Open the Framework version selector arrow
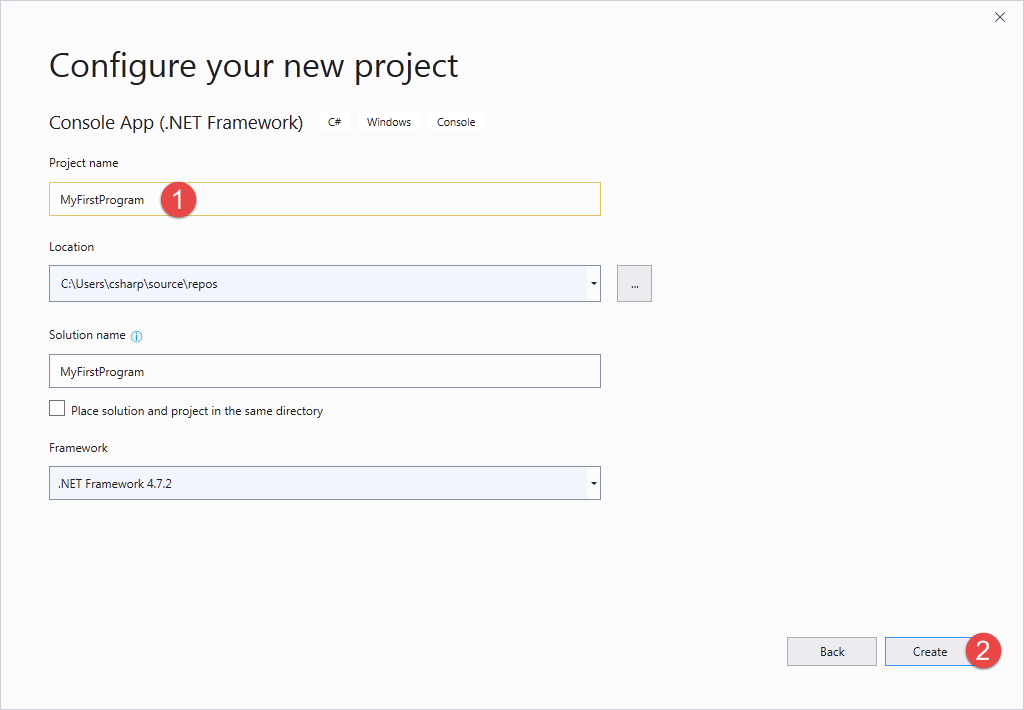Viewport: 1024px width, 710px height. pos(593,483)
